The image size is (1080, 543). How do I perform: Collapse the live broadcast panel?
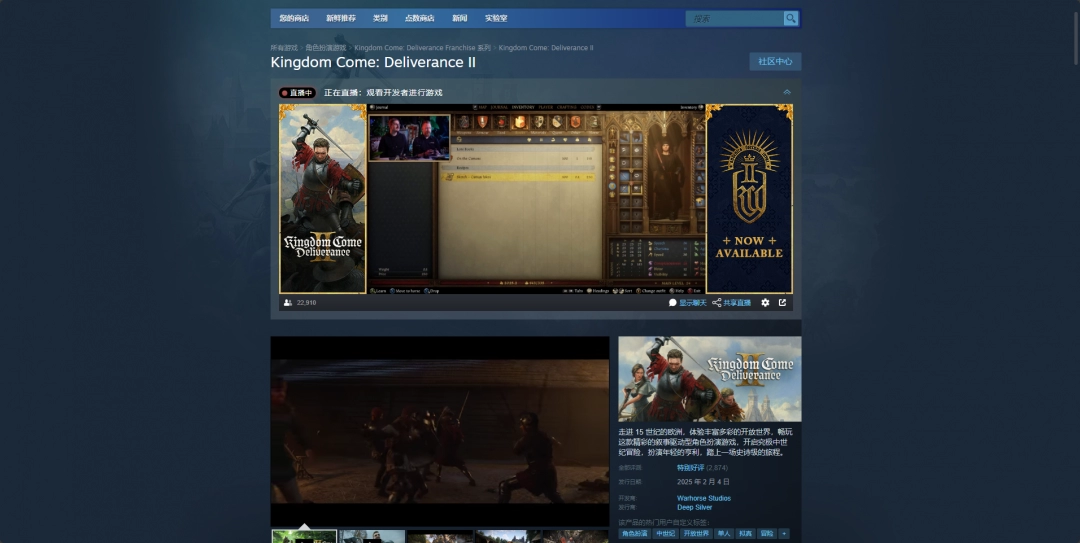coord(786,92)
